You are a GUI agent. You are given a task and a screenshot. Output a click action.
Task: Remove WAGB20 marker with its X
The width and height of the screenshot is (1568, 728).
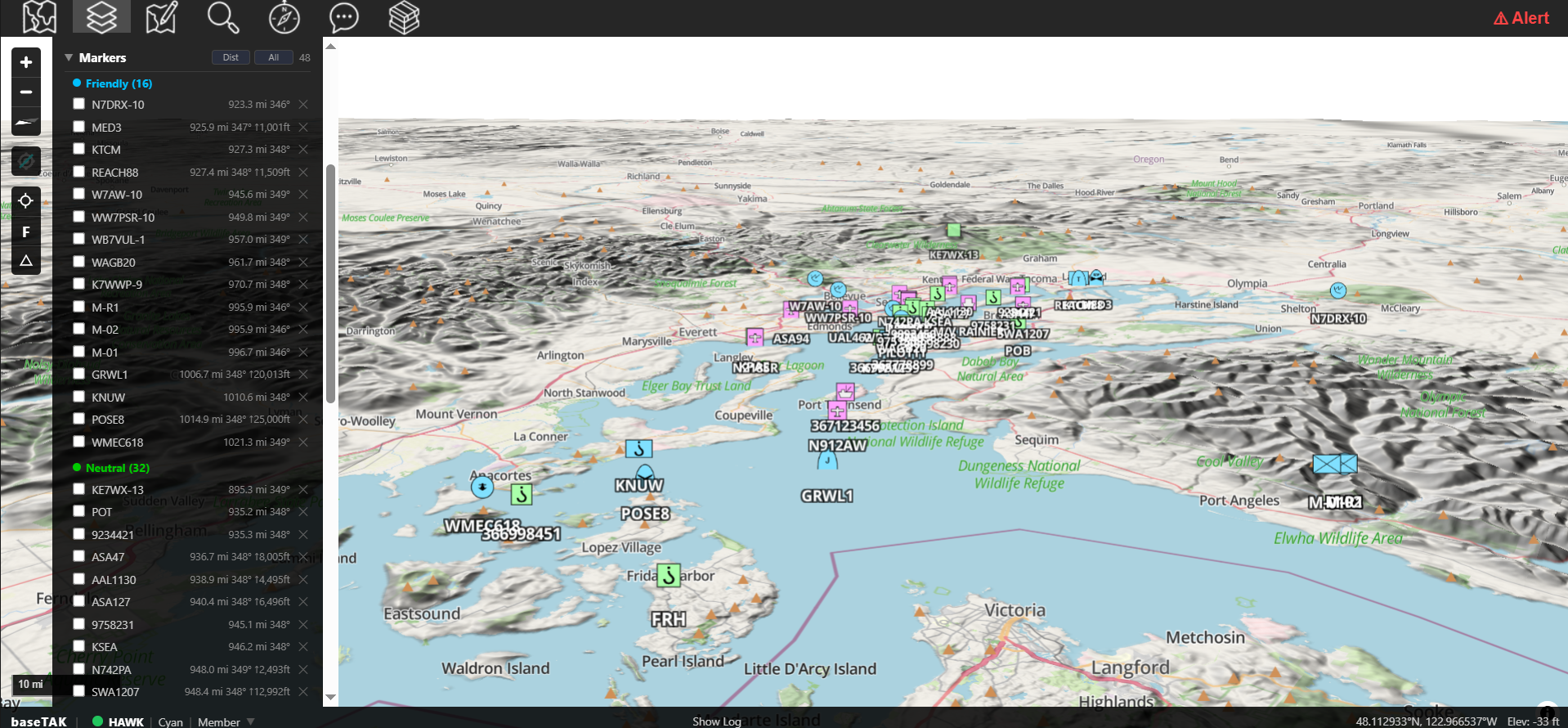(303, 263)
